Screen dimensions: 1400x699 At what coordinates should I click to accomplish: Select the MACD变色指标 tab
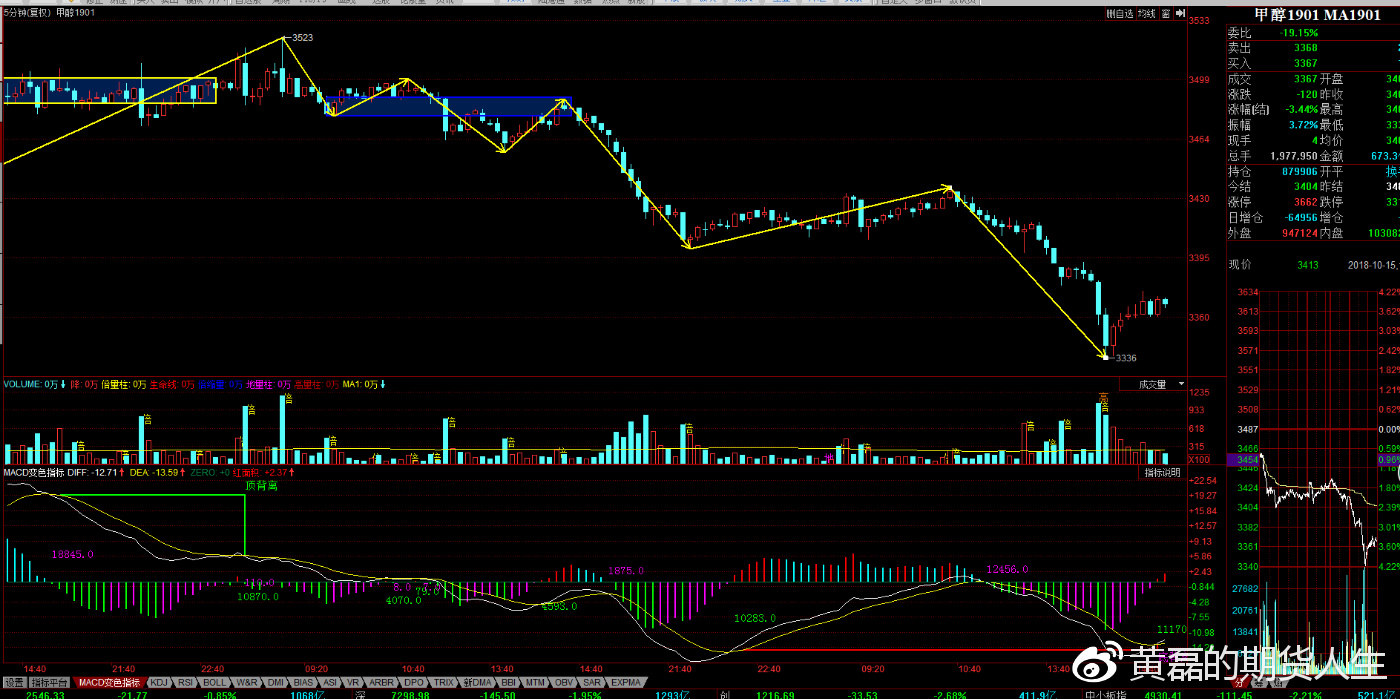[x=109, y=682]
